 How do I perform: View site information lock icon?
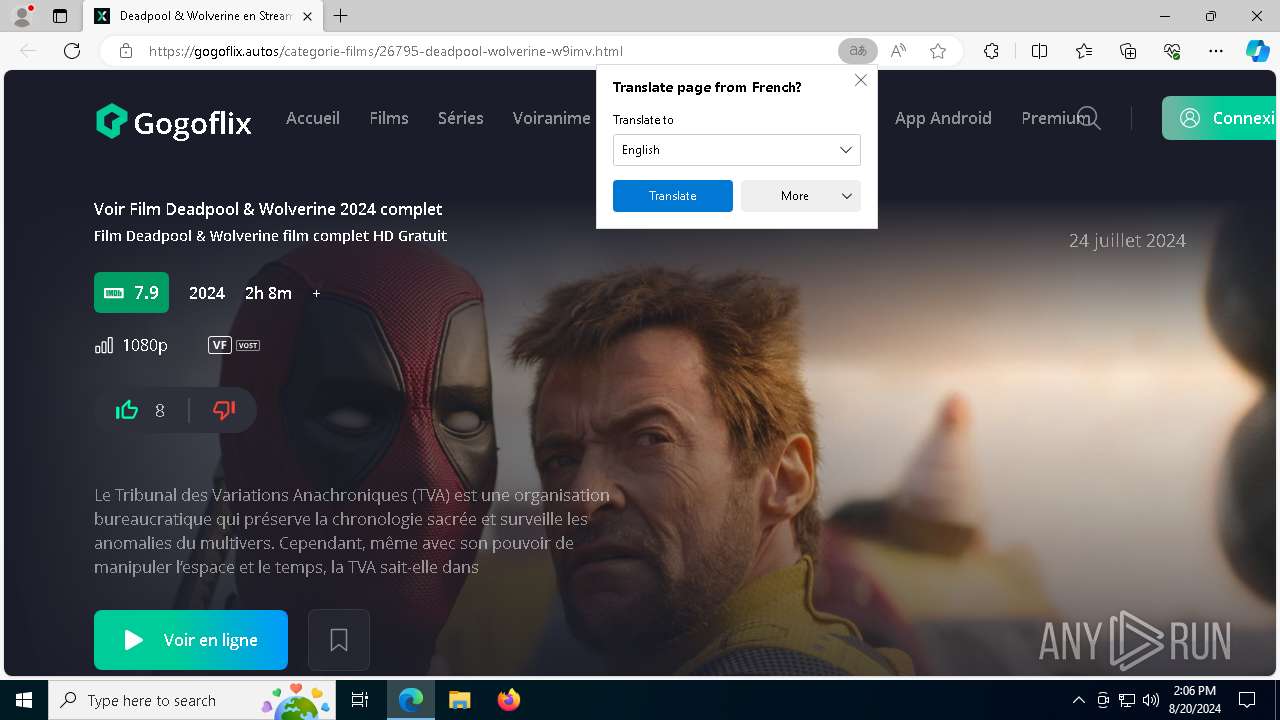point(126,51)
